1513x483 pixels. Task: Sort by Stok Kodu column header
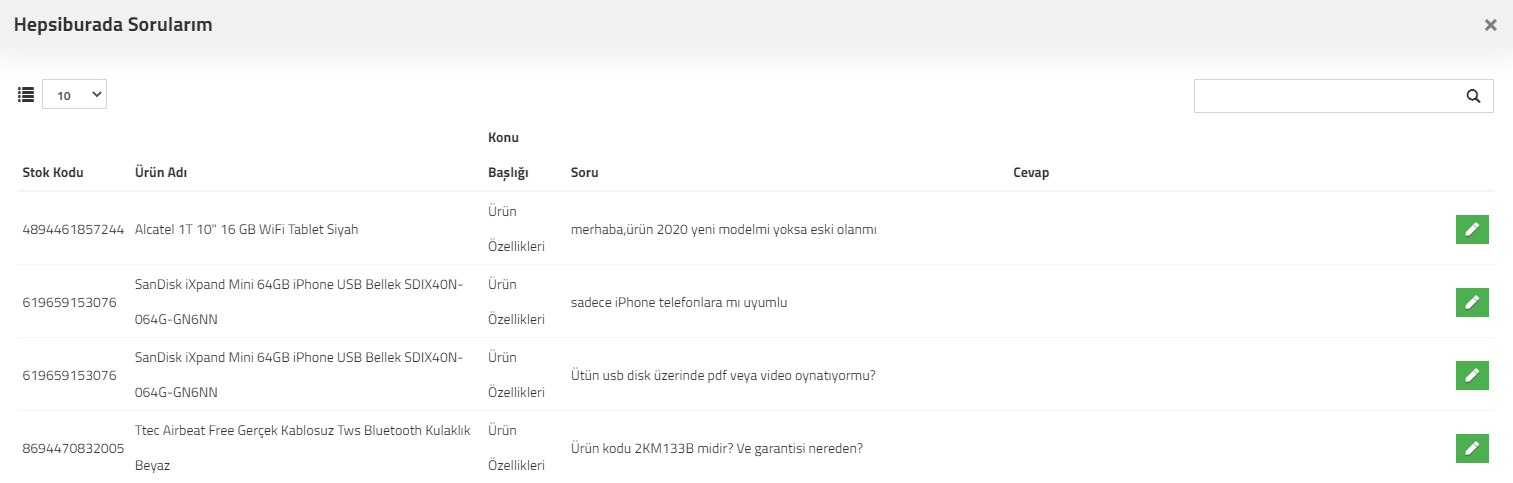pos(53,173)
